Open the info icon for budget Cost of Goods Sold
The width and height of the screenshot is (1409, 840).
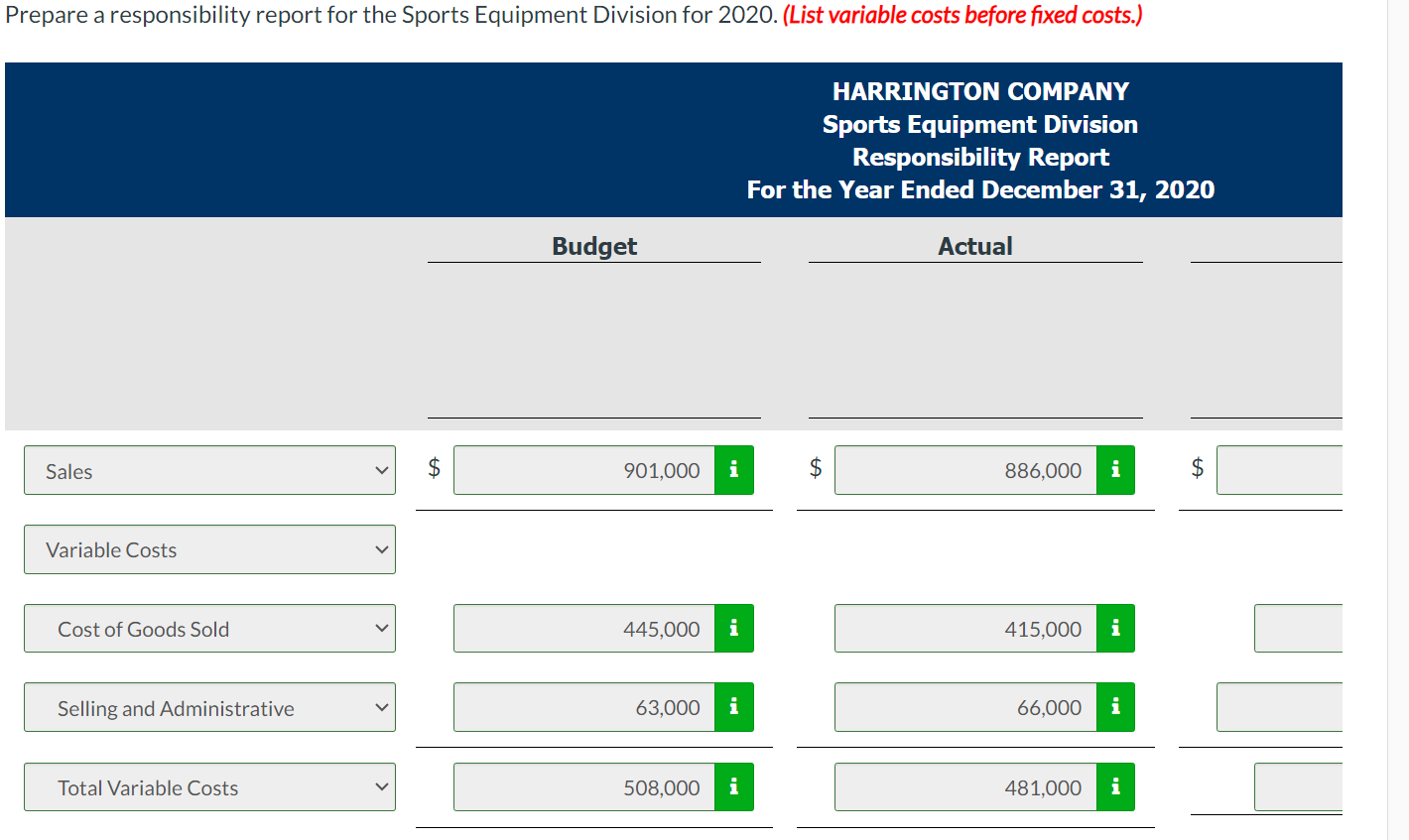(734, 628)
